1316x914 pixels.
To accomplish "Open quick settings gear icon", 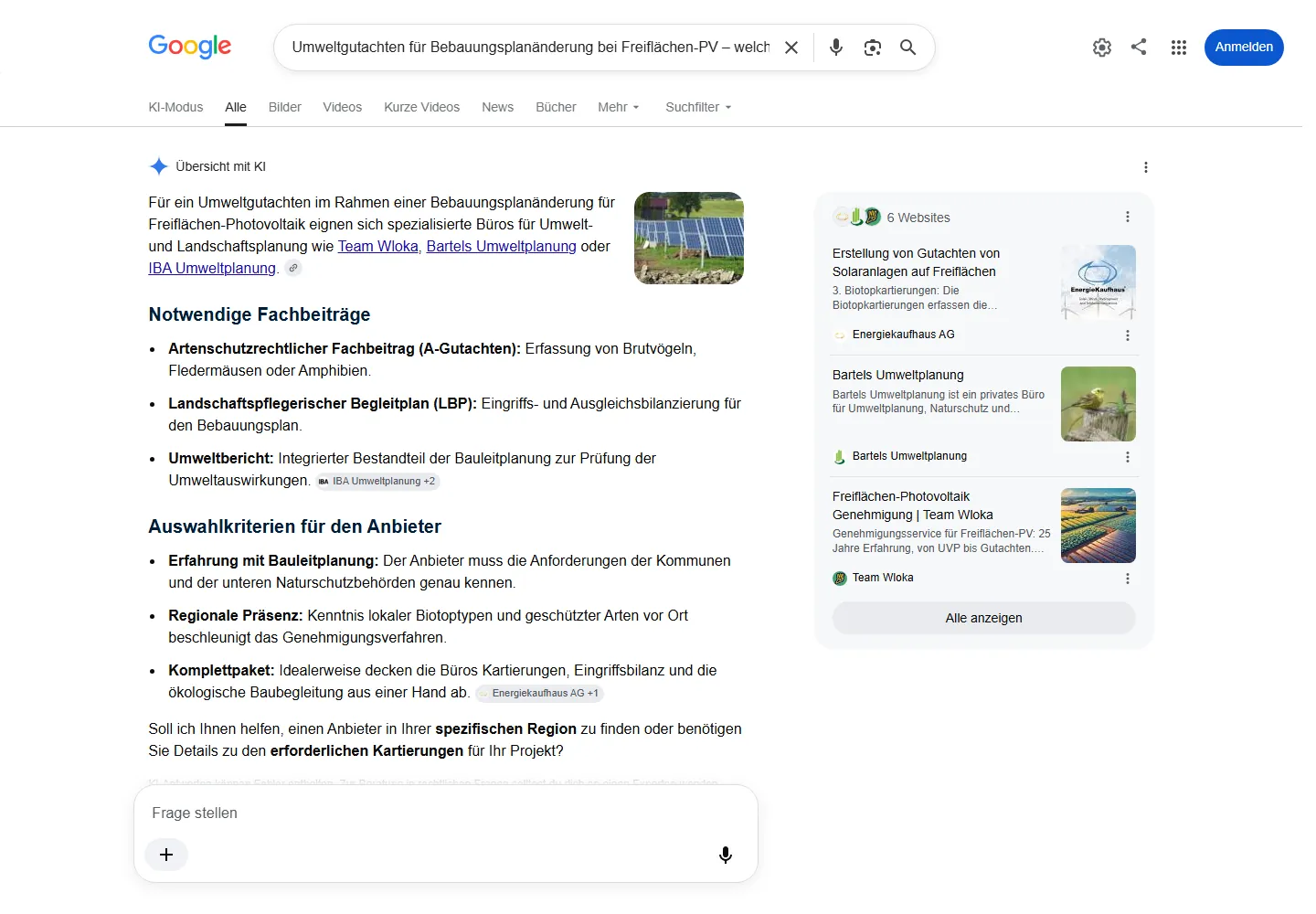I will click(1102, 48).
